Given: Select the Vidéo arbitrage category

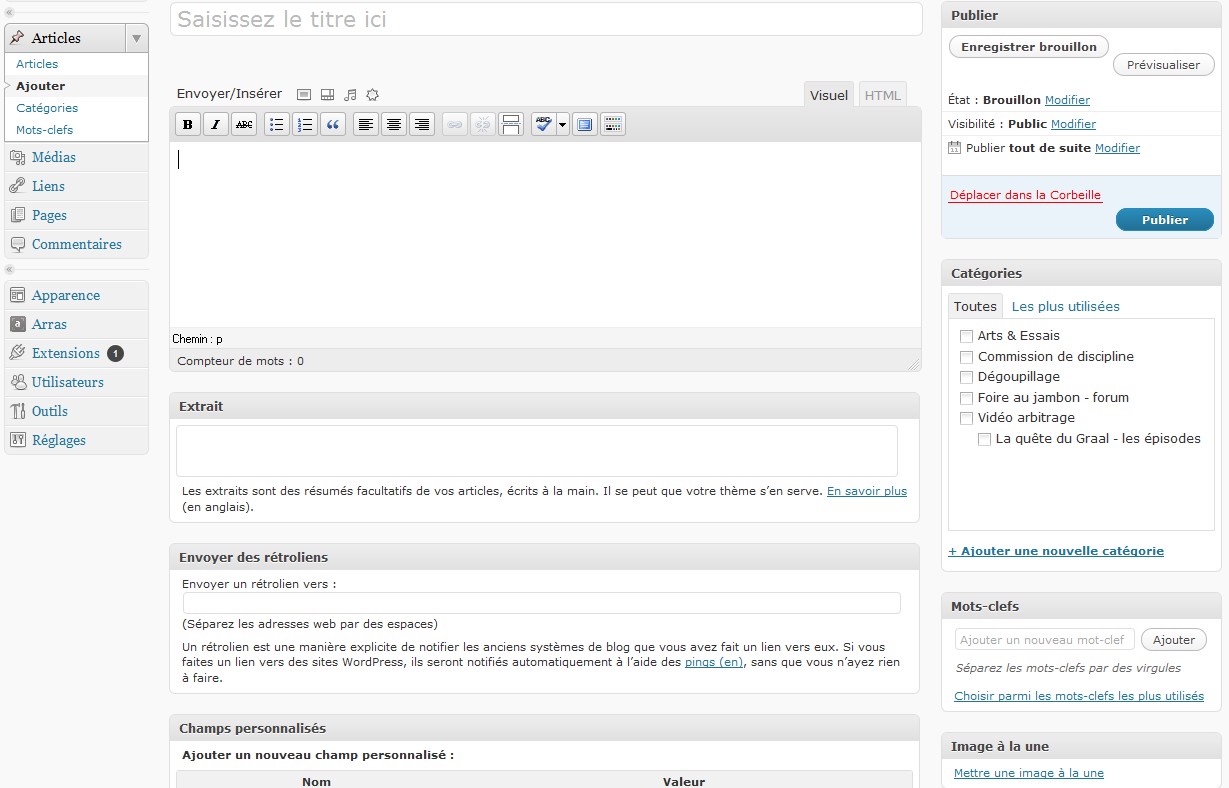Looking at the screenshot, I should [x=966, y=418].
